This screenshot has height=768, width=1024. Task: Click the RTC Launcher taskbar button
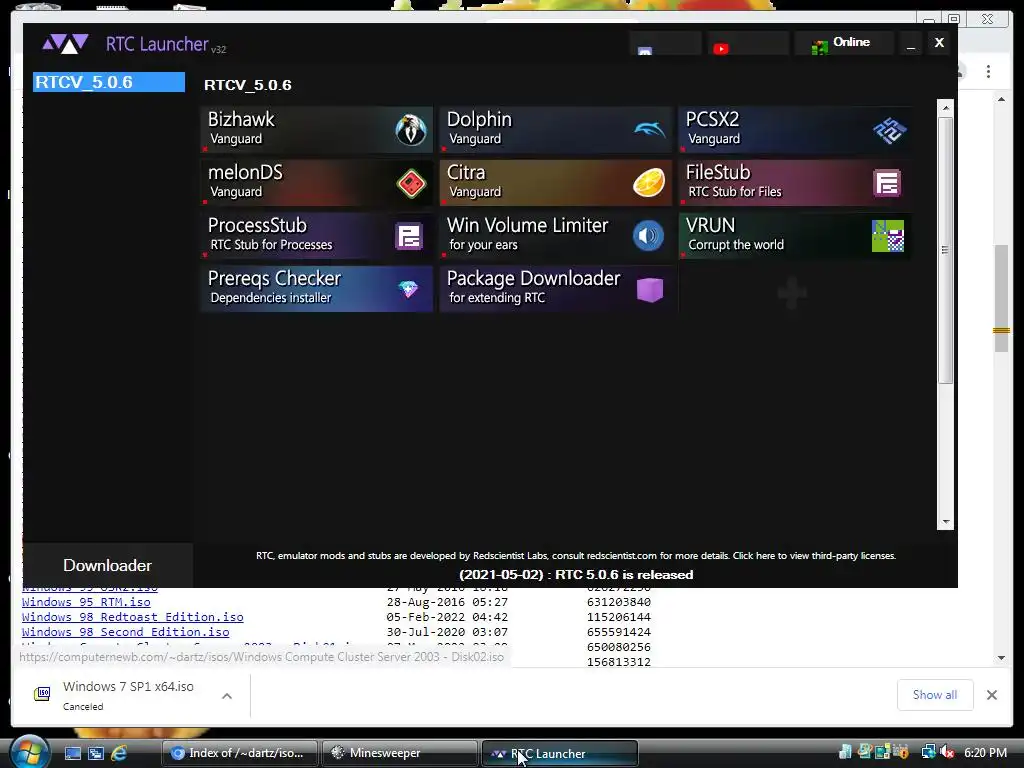click(560, 753)
